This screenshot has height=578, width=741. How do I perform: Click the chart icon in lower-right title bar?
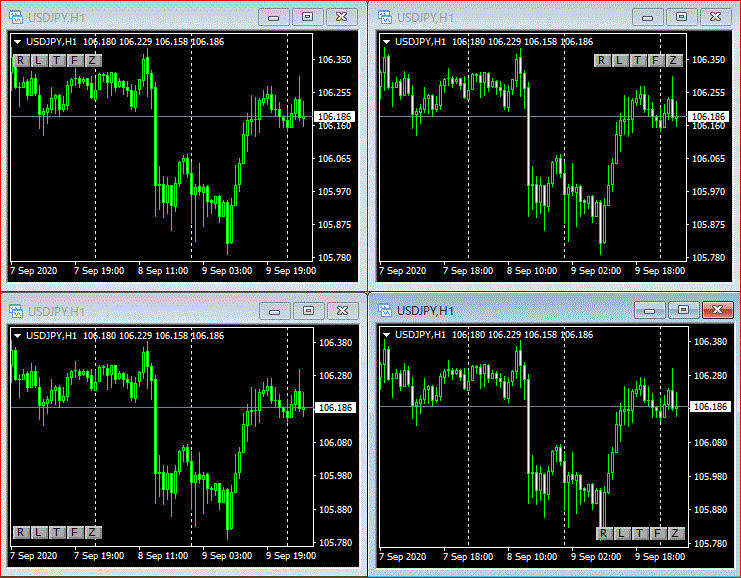(x=385, y=311)
